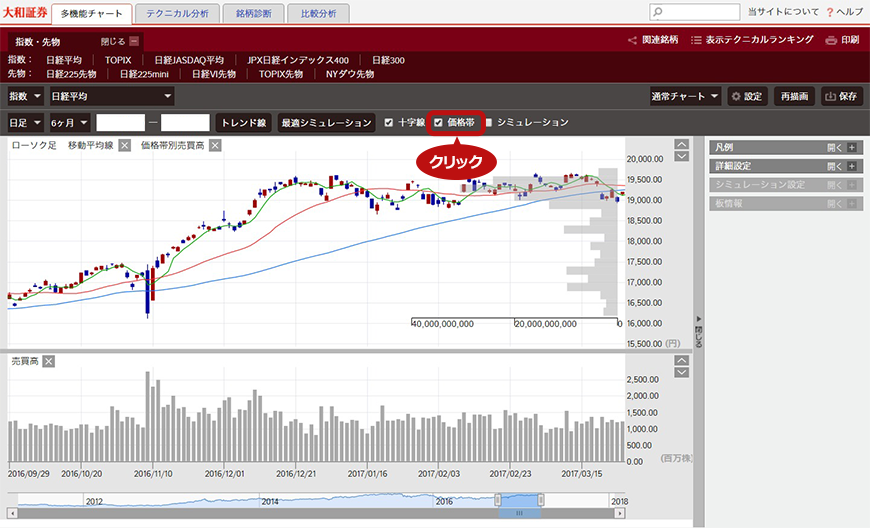Image resolution: width=870 pixels, height=528 pixels.
Task: Remove the 価格帯別売買高 indicator
Action: [215, 145]
